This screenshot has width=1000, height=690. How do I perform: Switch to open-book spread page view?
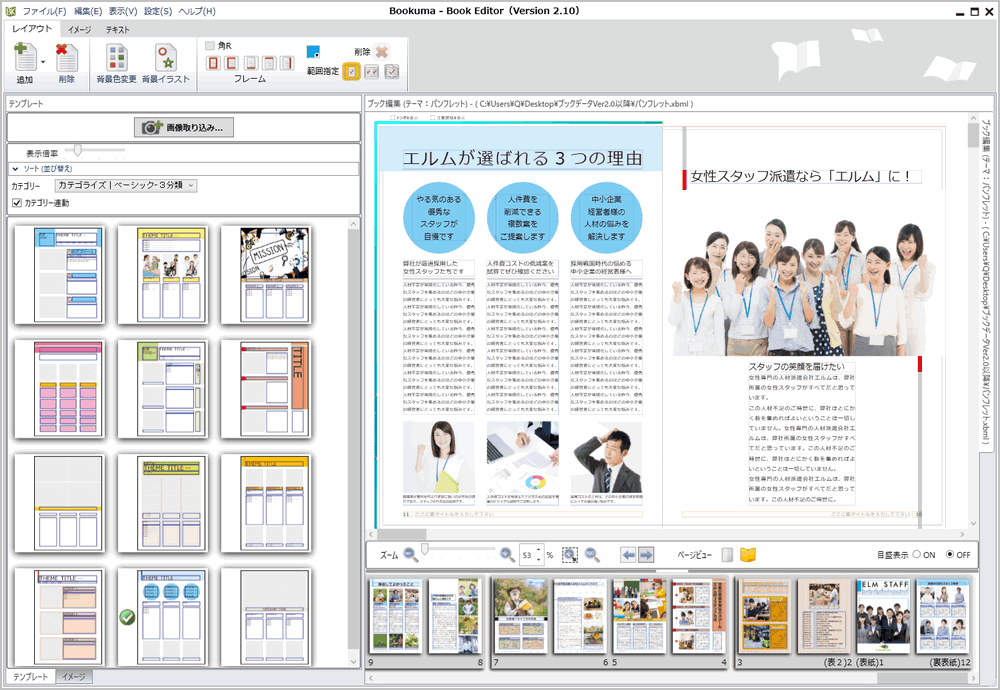click(748, 554)
